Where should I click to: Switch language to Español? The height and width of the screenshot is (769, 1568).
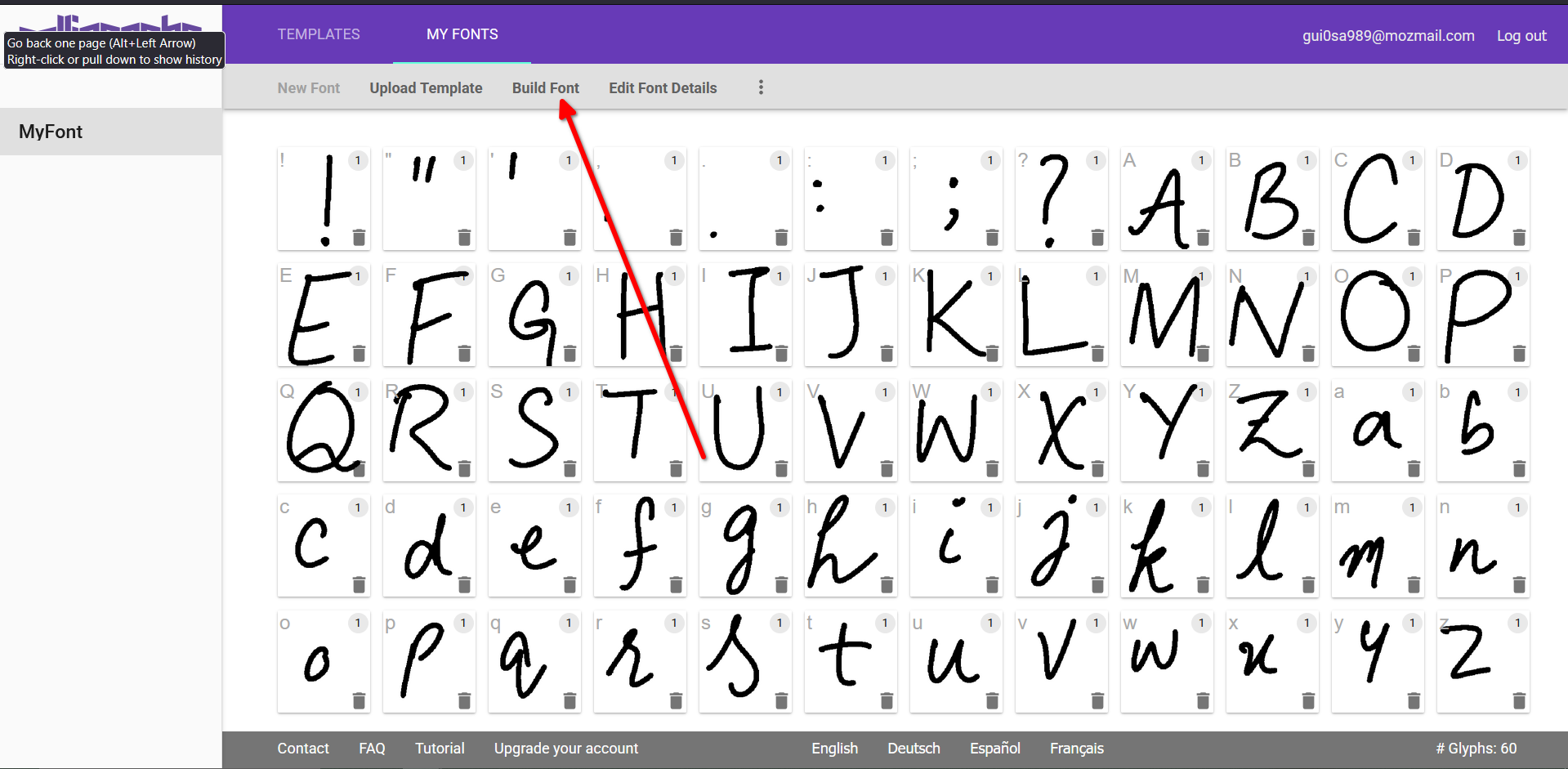(x=995, y=749)
